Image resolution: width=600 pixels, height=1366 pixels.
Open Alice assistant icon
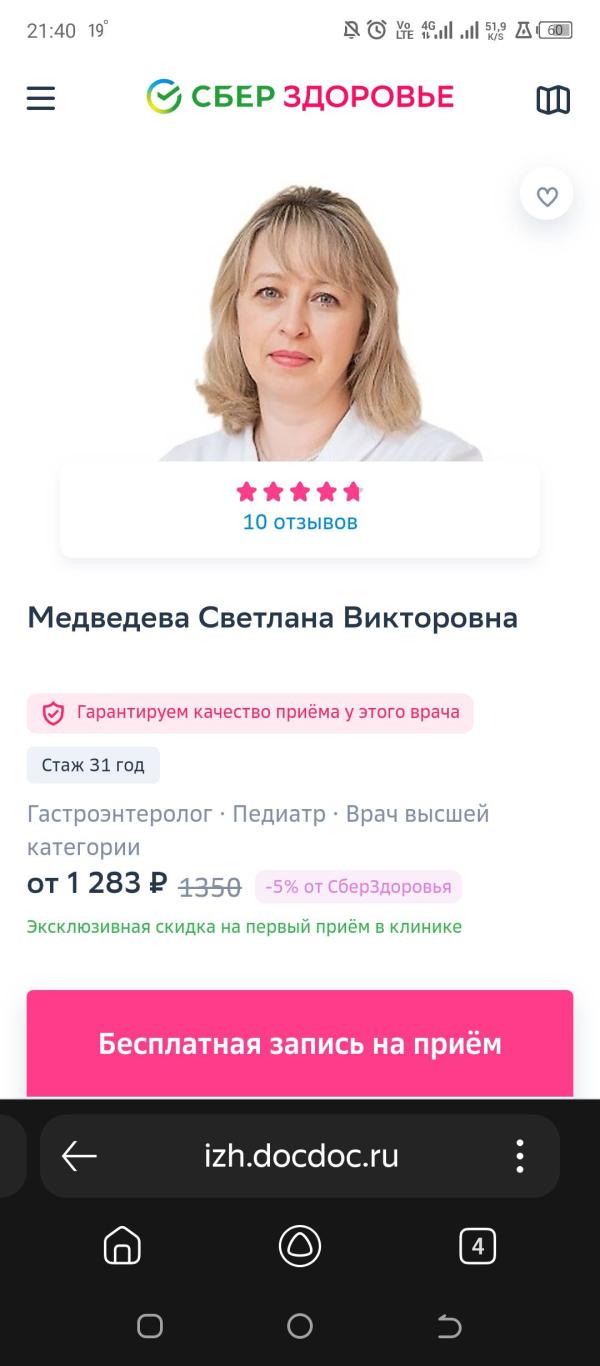[300, 1246]
